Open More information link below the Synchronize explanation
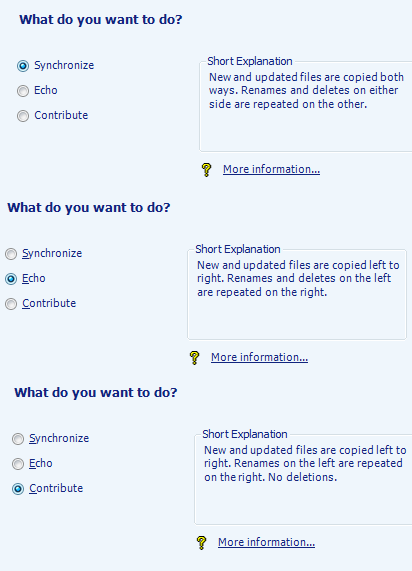Image resolution: width=412 pixels, height=571 pixels. pyautogui.click(x=271, y=169)
